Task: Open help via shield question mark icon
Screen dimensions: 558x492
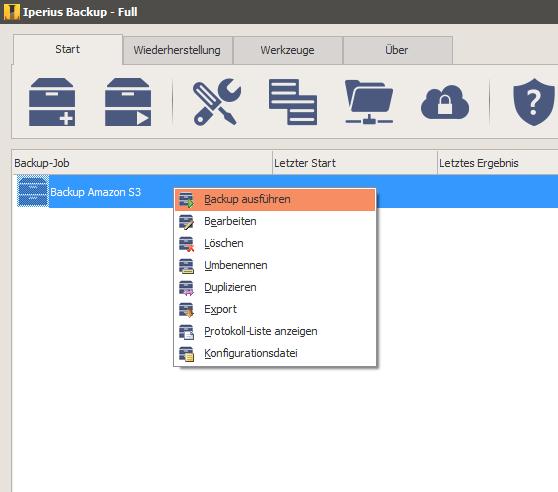Action: pyautogui.click(x=534, y=102)
